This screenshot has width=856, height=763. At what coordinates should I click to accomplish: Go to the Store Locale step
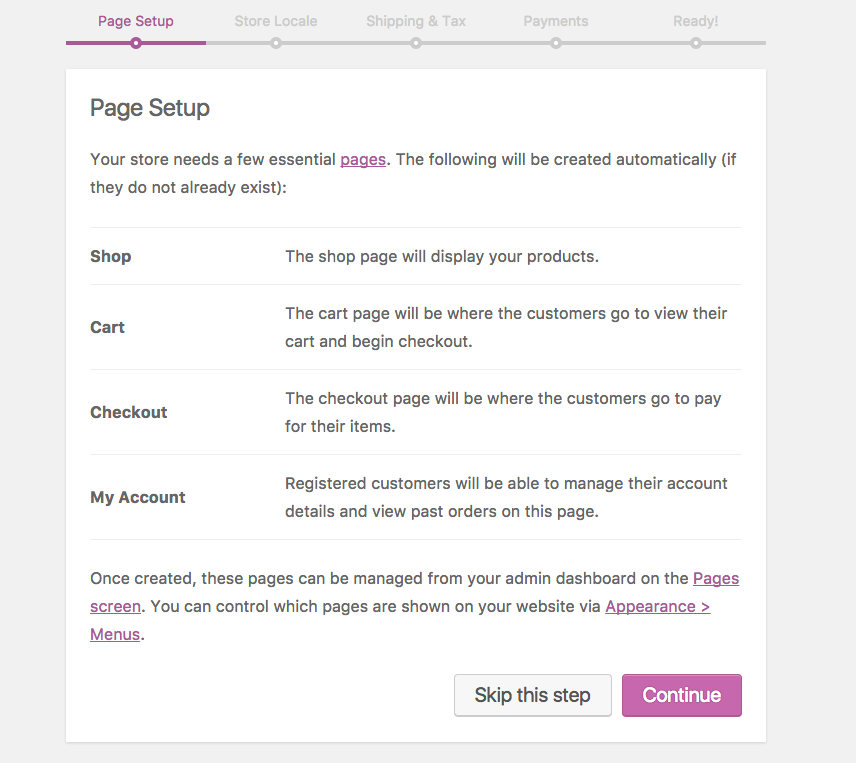tap(276, 21)
